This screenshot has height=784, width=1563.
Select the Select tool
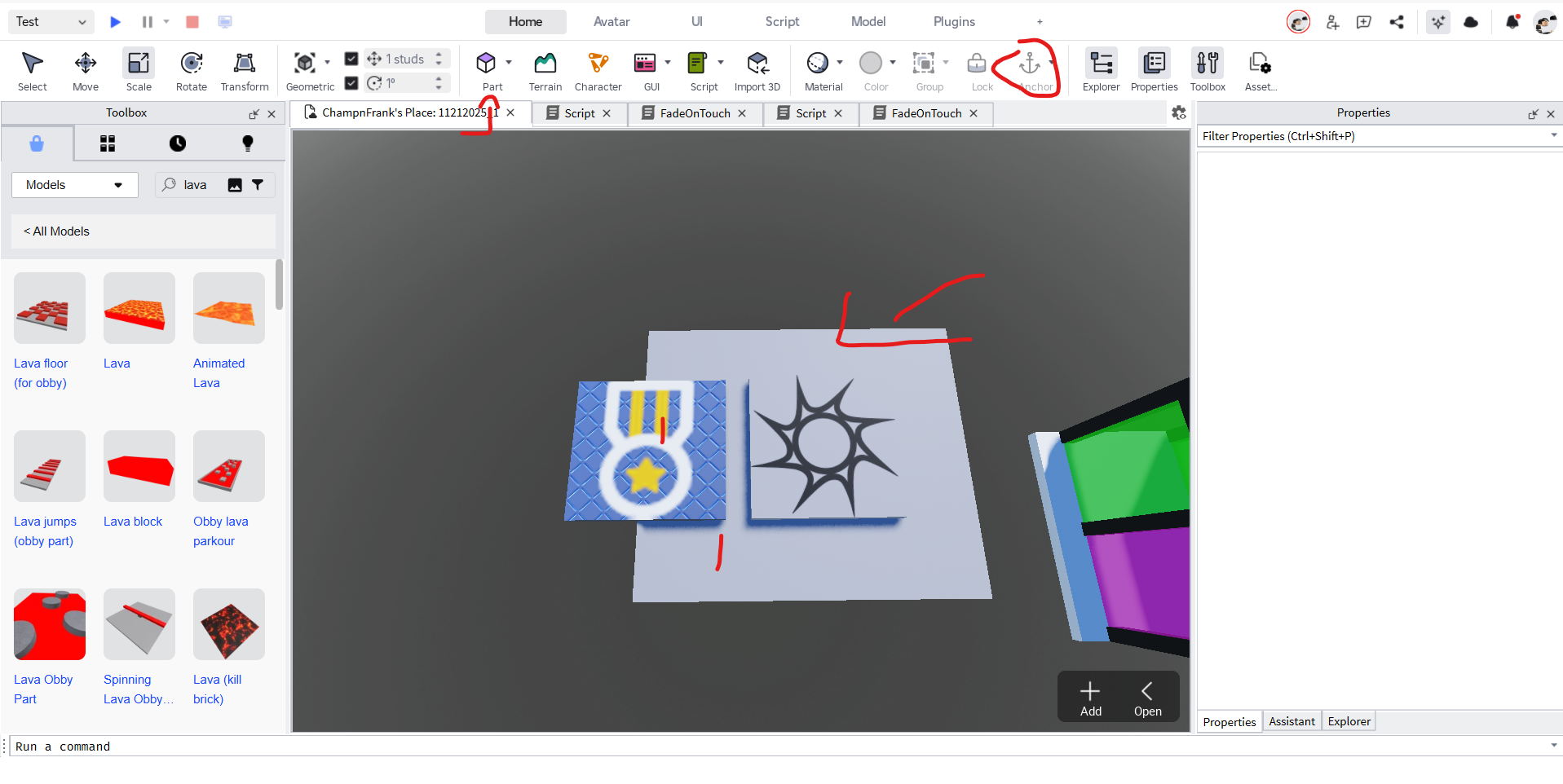[32, 71]
